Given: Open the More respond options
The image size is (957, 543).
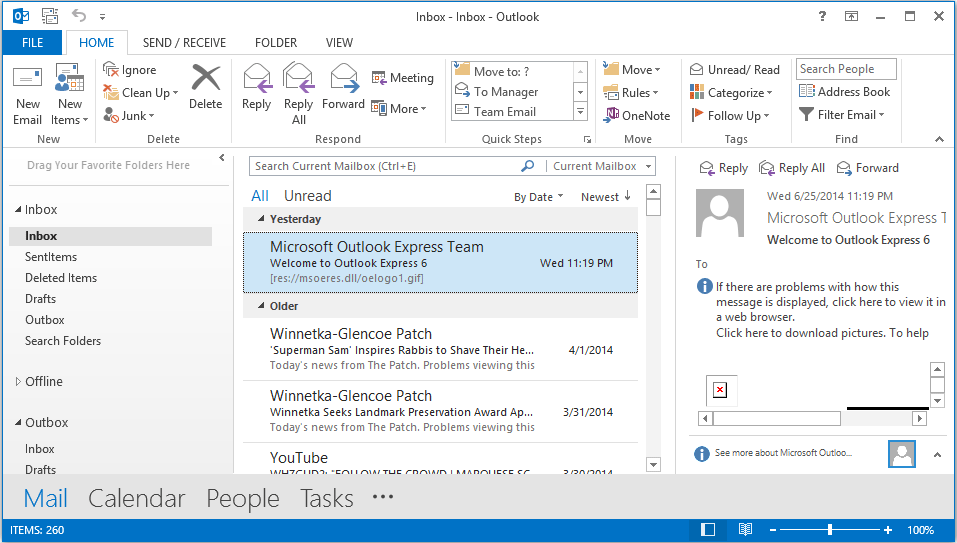Looking at the screenshot, I should click(x=399, y=109).
